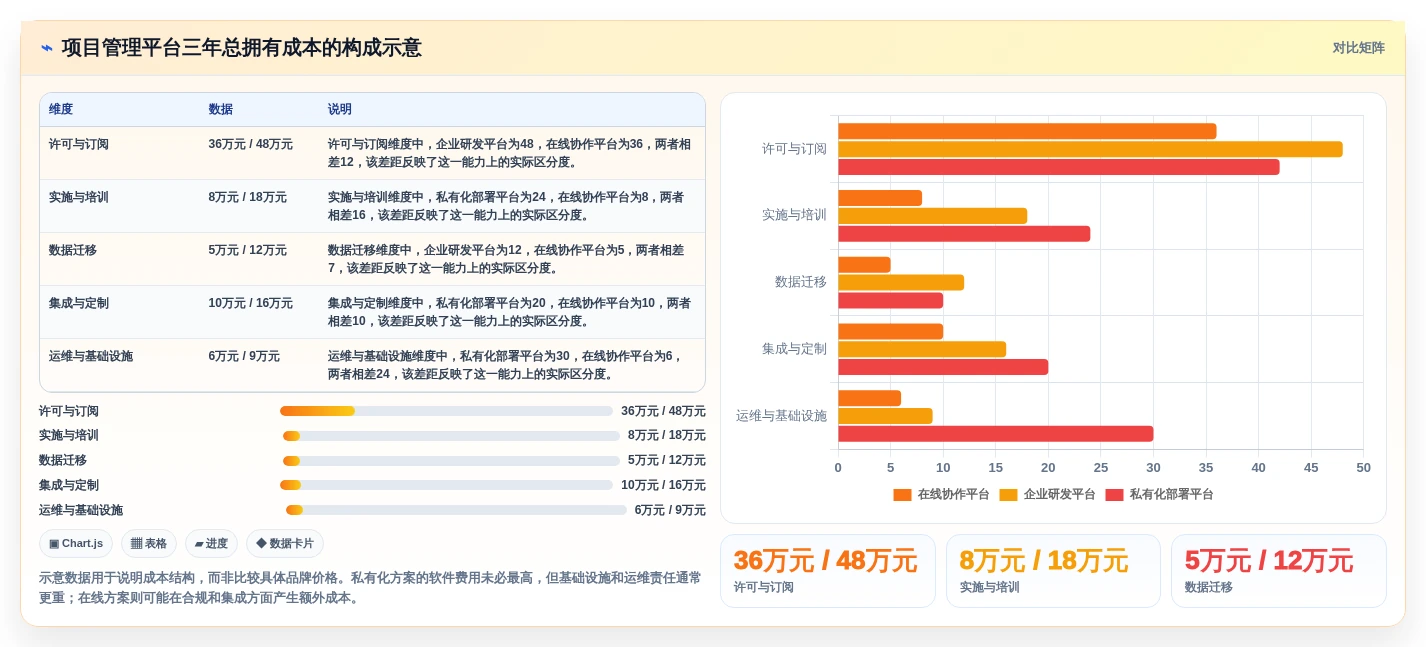Image resolution: width=1426 pixels, height=647 pixels.
Task: Select the Chart.js chip
Action: [76, 544]
